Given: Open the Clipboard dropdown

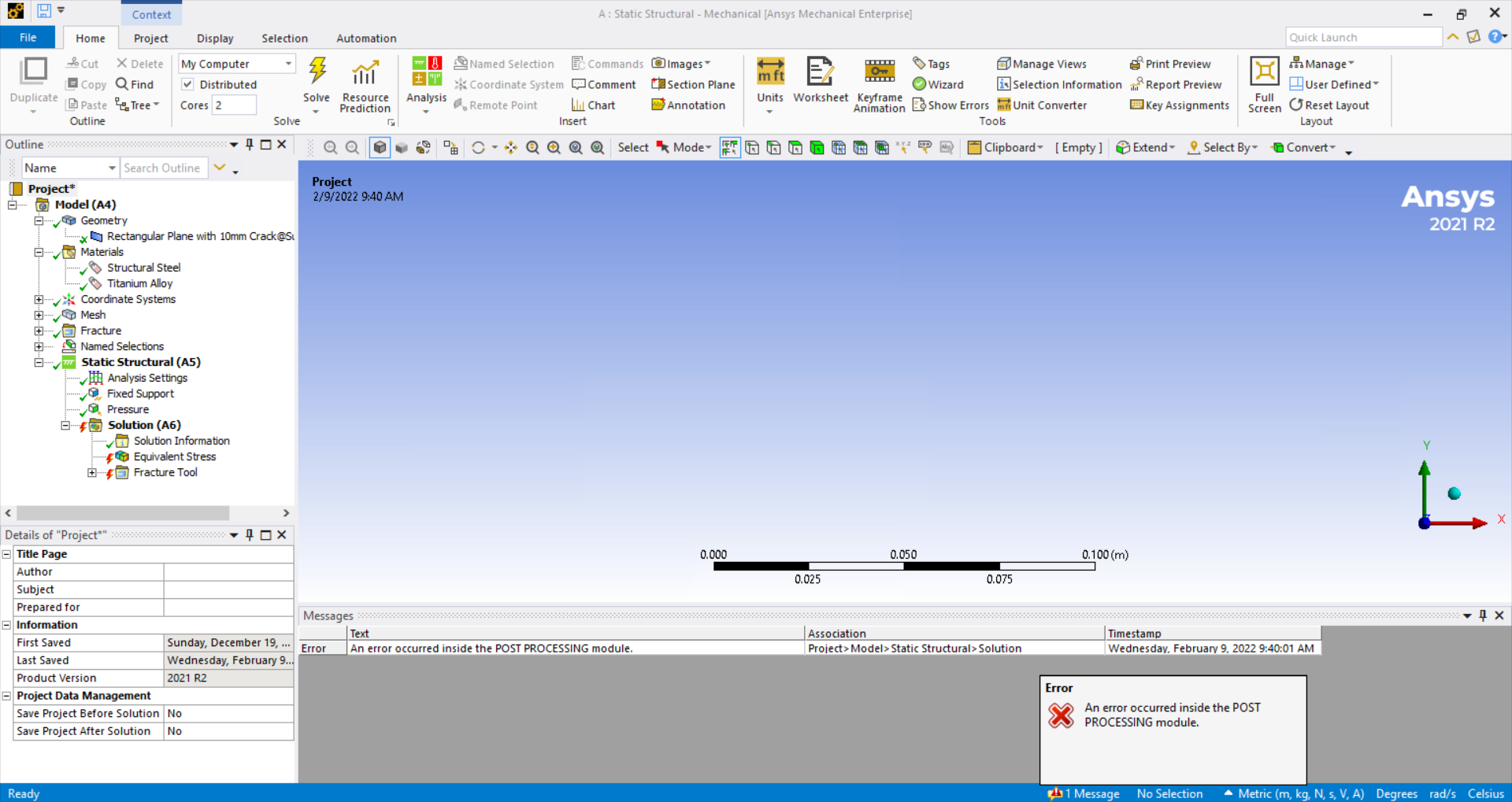Looking at the screenshot, I should pyautogui.click(x=1005, y=147).
